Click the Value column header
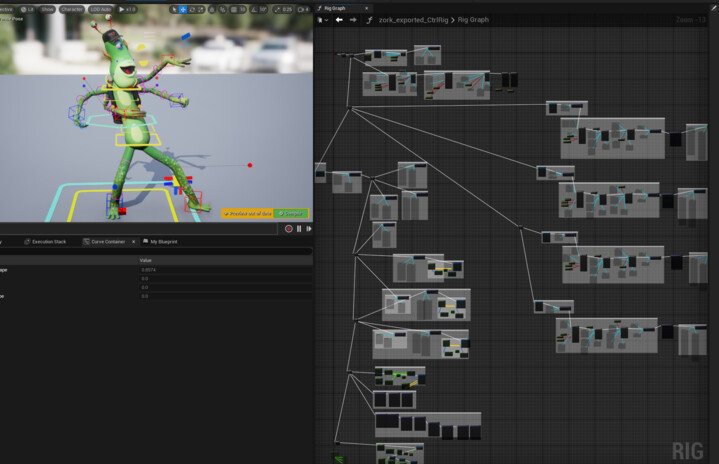 145,260
